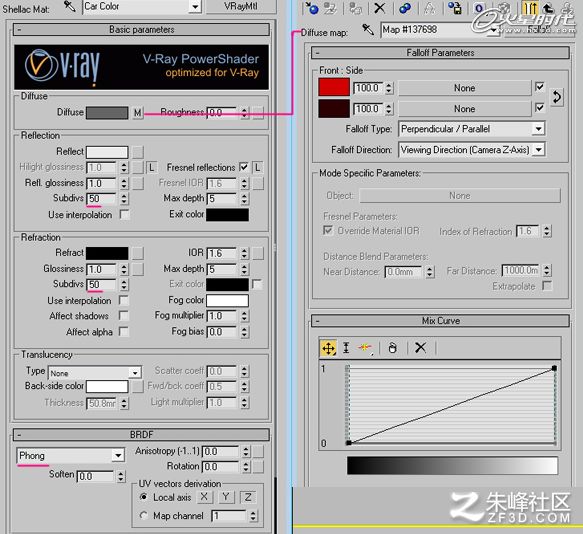Toggle Reflection Use interpolation checkbox
The width and height of the screenshot is (583, 534).
125,215
